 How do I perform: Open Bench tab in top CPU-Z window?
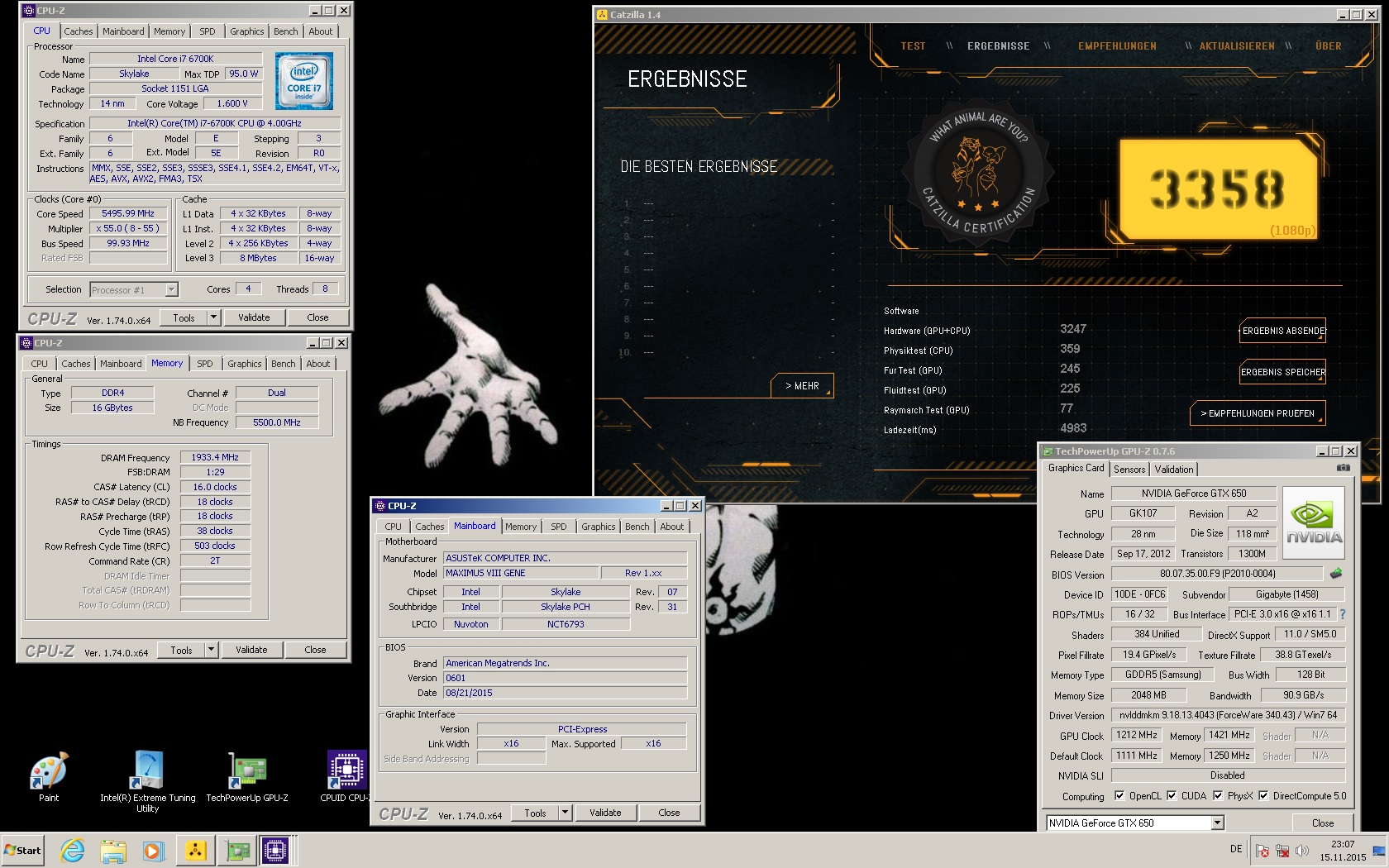pos(286,31)
